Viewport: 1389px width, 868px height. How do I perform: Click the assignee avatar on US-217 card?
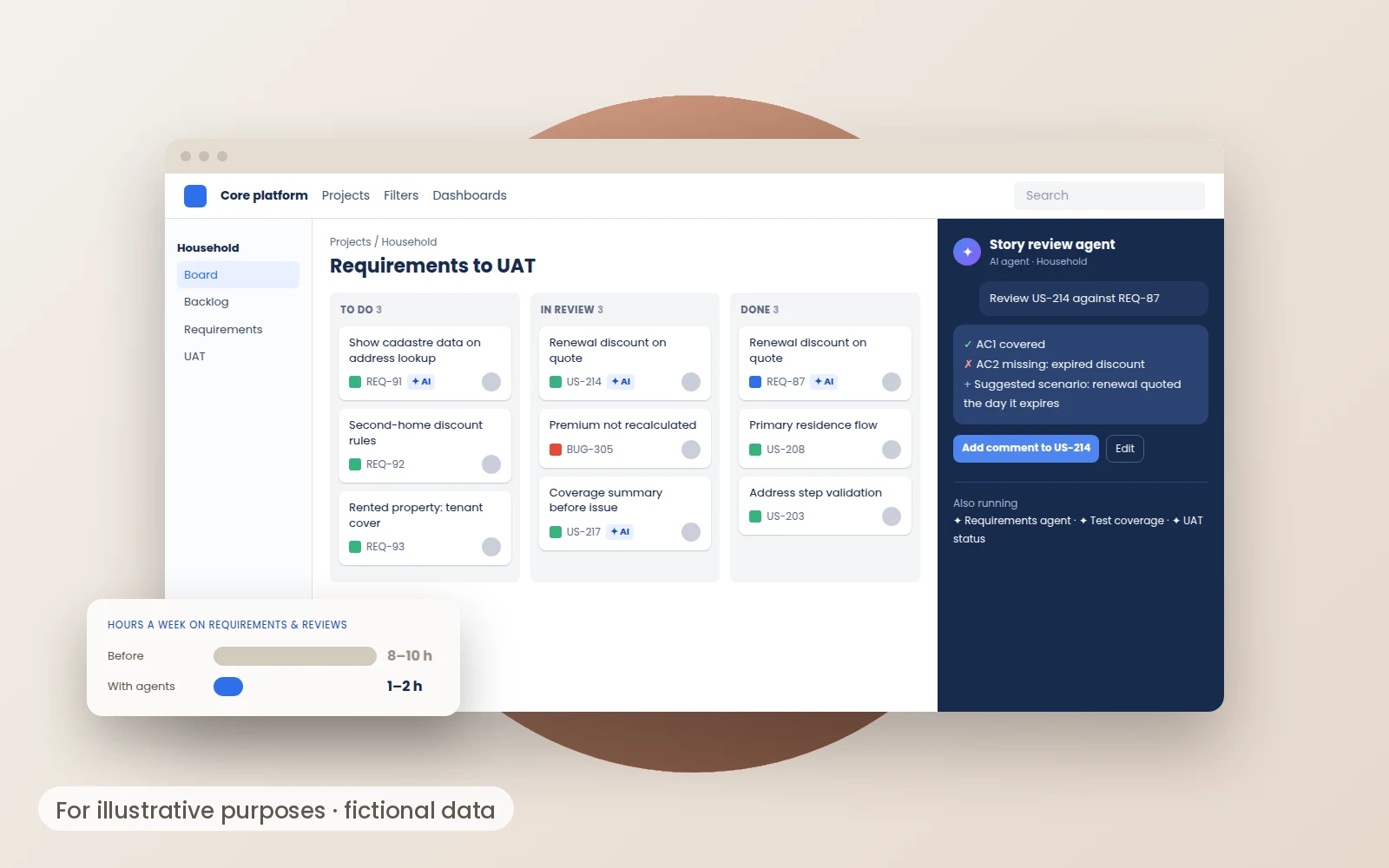click(691, 532)
